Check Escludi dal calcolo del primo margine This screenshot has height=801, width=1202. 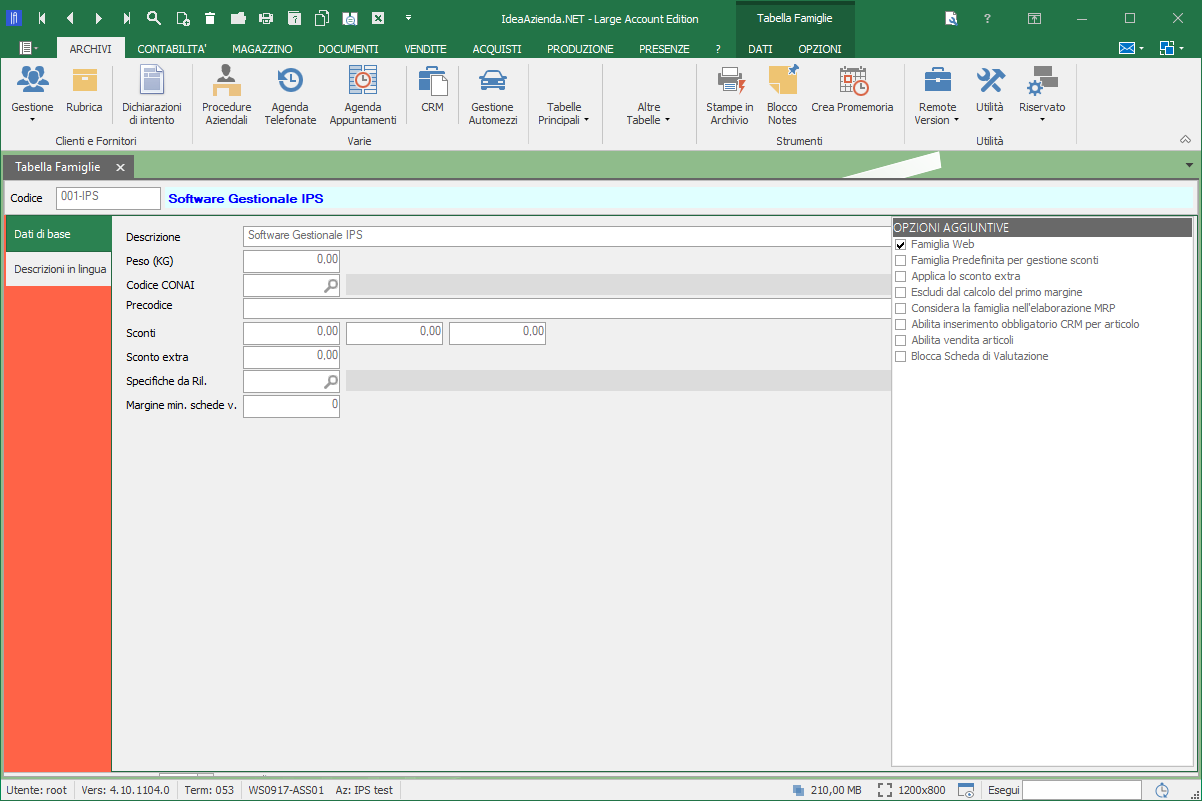[x=901, y=292]
